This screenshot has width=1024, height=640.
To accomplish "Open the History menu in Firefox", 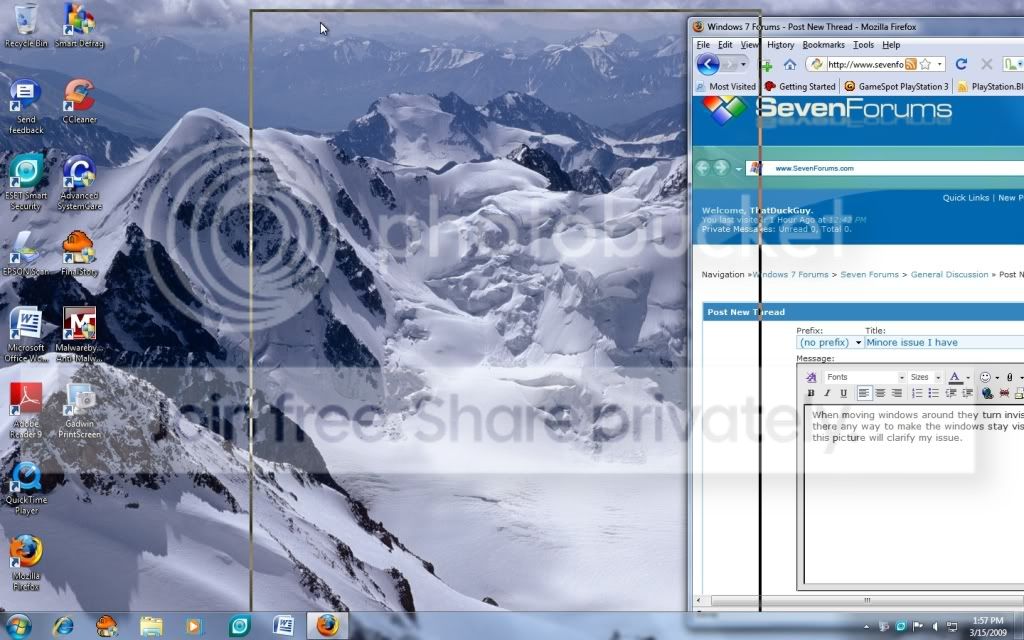I will [x=780, y=45].
